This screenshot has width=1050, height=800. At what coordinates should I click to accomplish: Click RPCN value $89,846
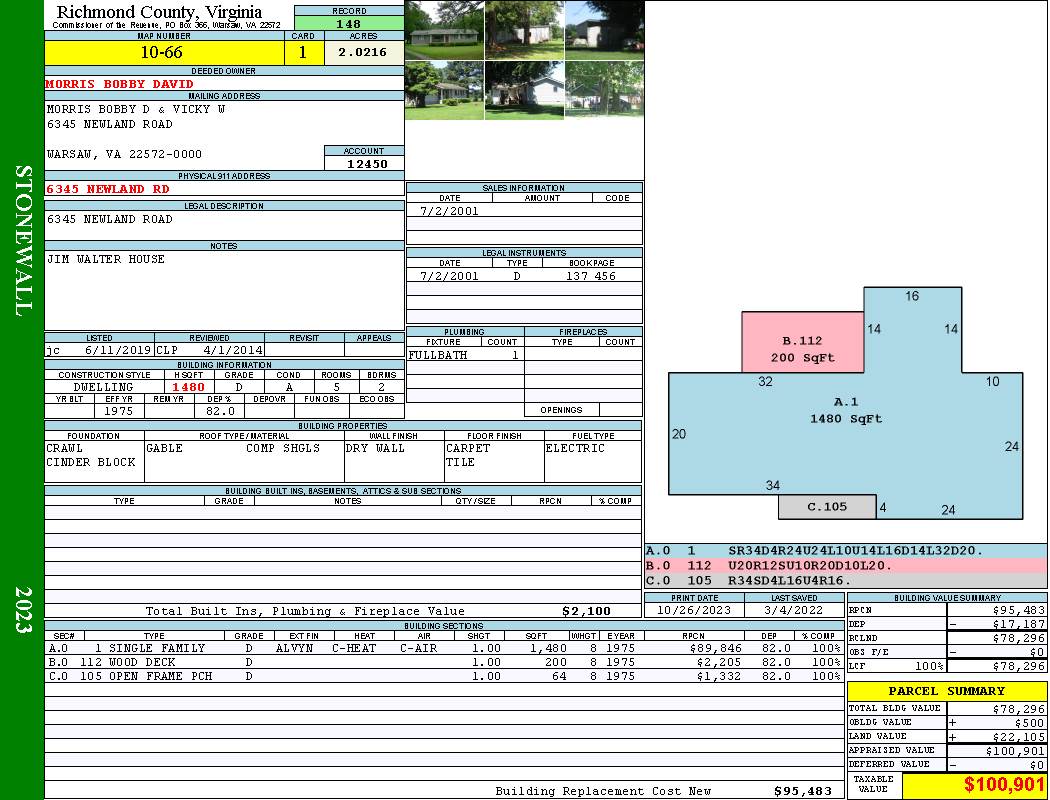click(x=715, y=648)
